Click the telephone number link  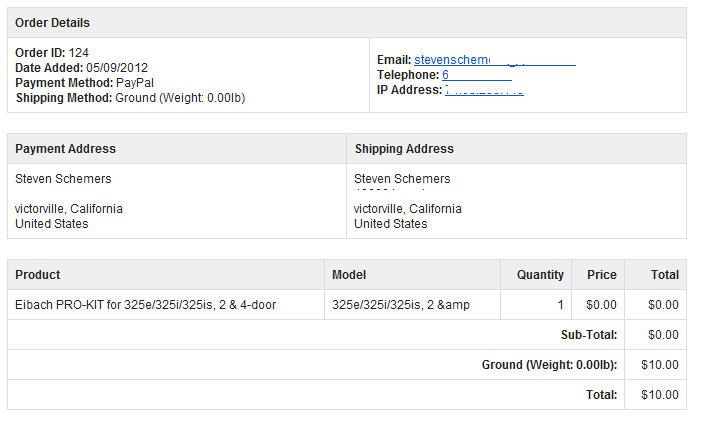click(476, 75)
